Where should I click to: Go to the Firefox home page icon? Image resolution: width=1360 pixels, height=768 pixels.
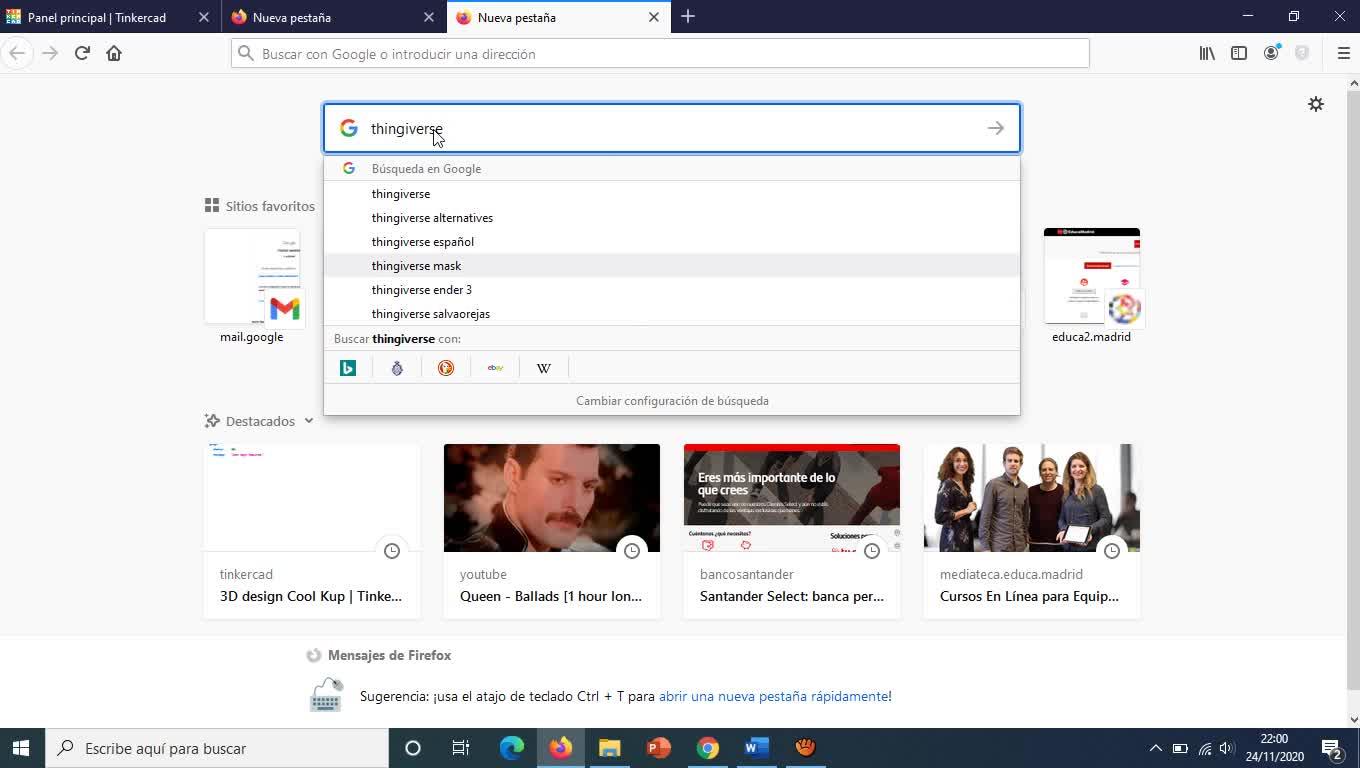[x=114, y=54]
